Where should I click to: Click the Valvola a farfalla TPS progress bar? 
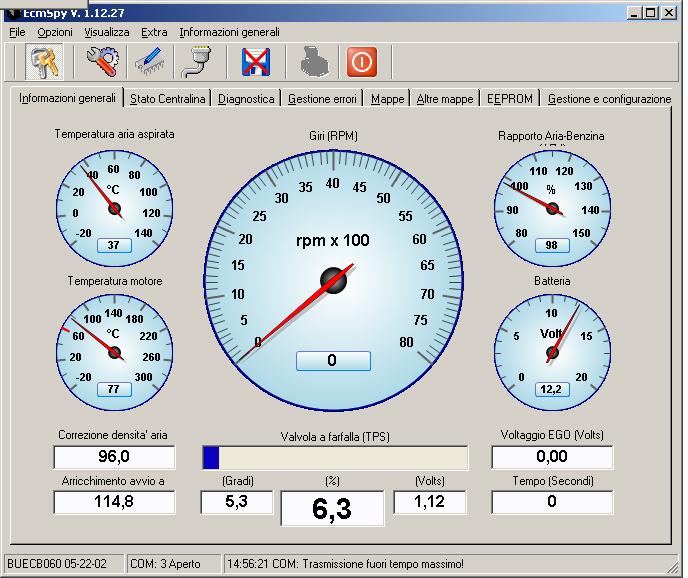[335, 458]
